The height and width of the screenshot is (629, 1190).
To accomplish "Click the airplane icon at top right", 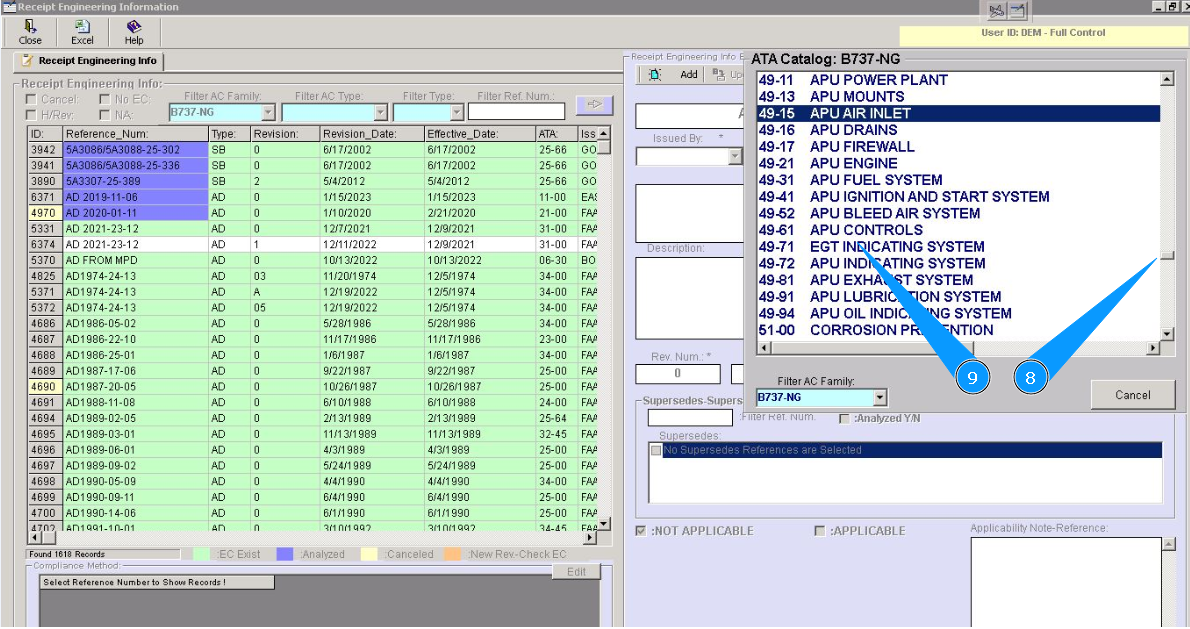I will (x=995, y=11).
